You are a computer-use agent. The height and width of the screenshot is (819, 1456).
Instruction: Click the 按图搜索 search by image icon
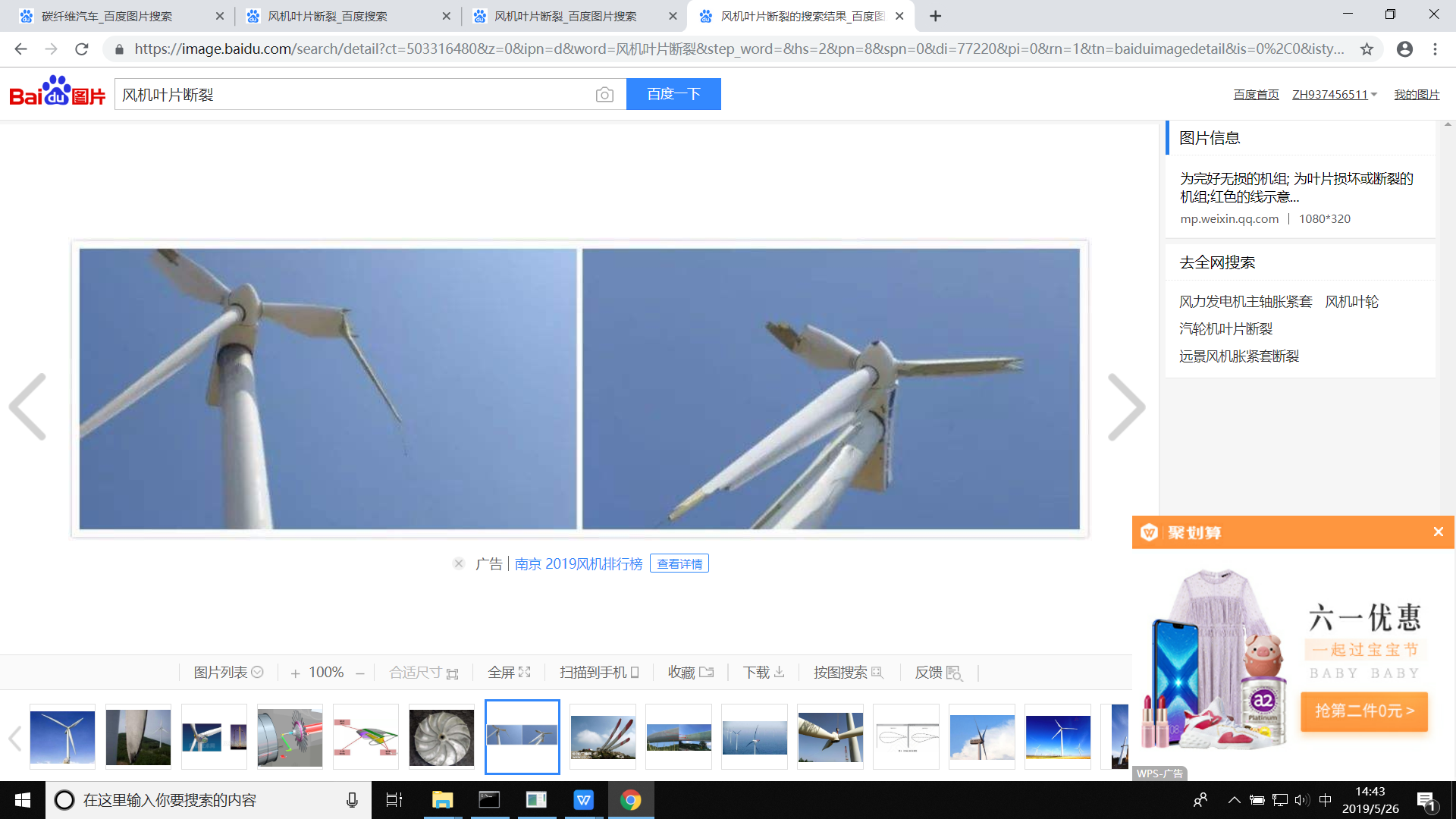point(877,672)
